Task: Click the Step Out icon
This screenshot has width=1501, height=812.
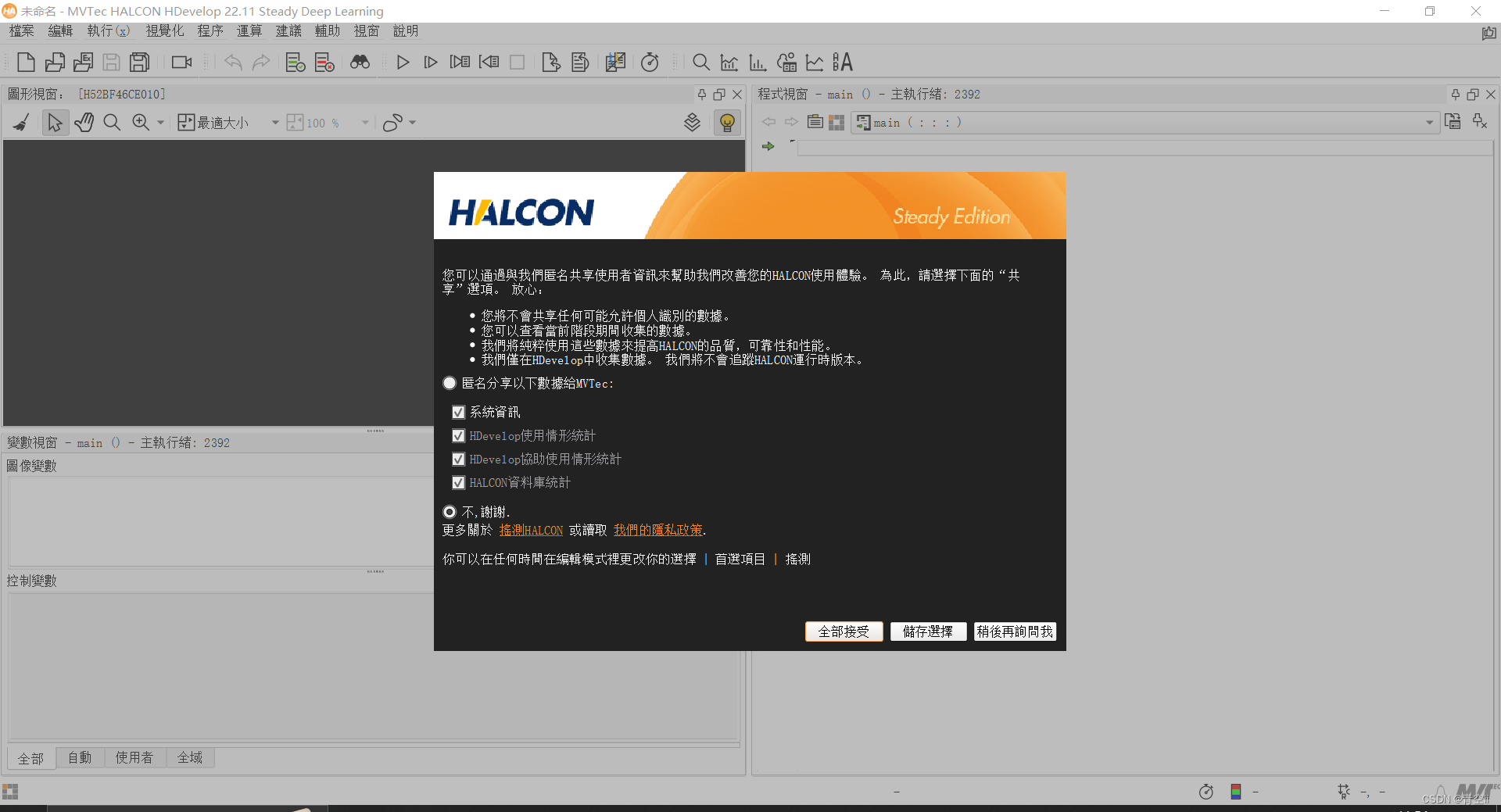Action: point(489,63)
